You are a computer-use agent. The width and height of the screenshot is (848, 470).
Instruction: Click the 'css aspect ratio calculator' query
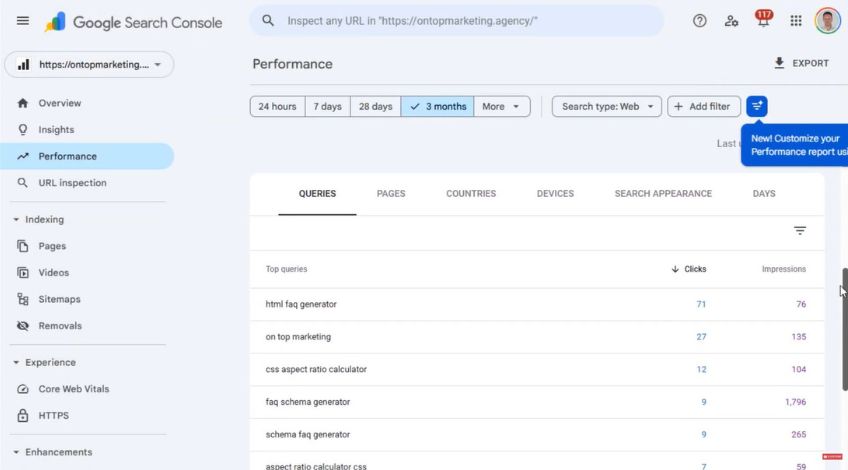(316, 369)
